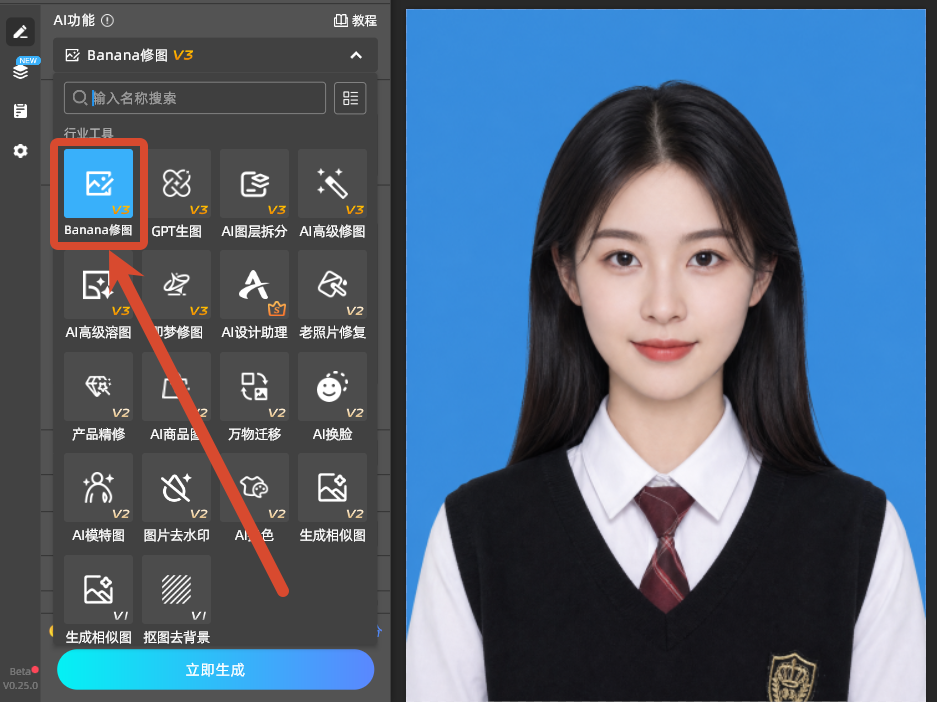Screen dimensions: 937x702
Task: Choose the AI图层拆分 tool
Action: click(255, 183)
